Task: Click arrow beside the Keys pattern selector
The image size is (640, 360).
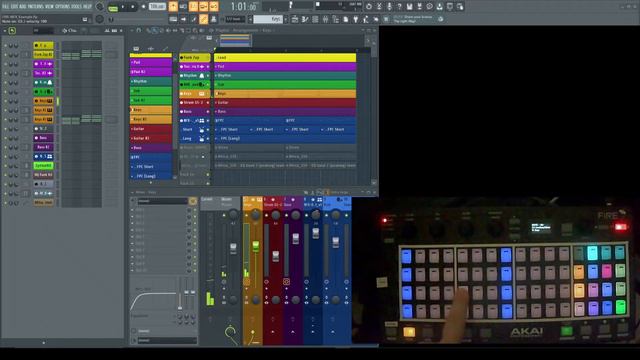Action: 250,19
